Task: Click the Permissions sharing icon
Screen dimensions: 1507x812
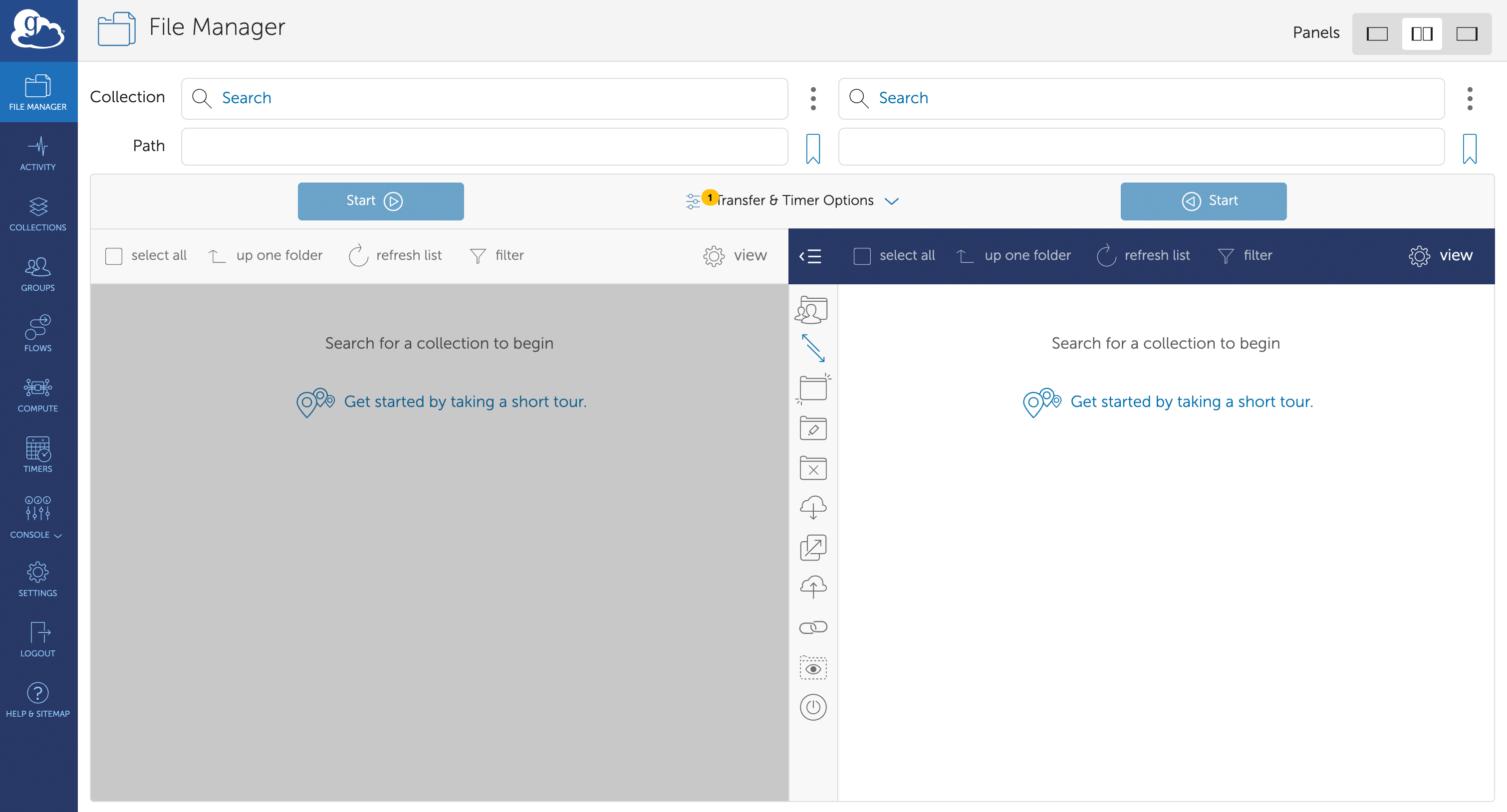Action: pos(812,310)
